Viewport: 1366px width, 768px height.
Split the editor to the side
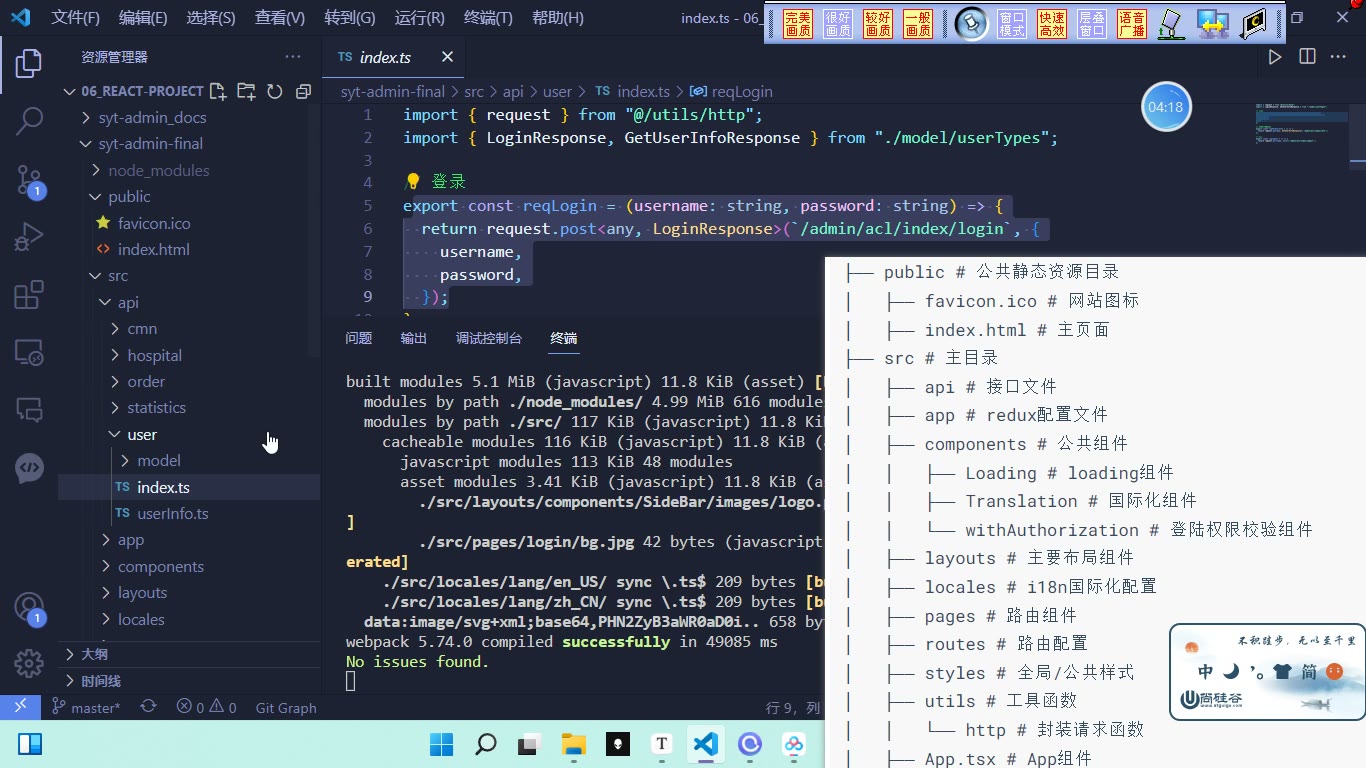tap(1307, 57)
